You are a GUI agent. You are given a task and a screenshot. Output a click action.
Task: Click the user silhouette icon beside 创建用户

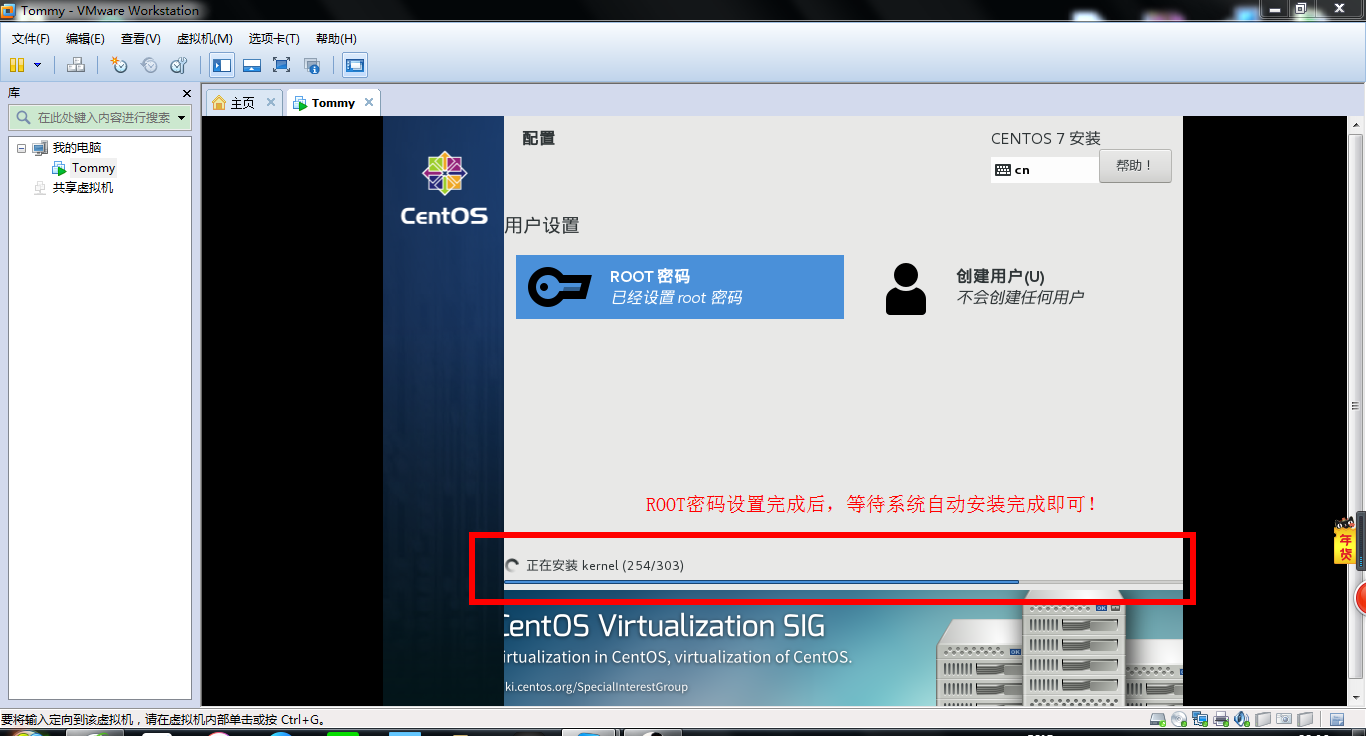[x=906, y=289]
